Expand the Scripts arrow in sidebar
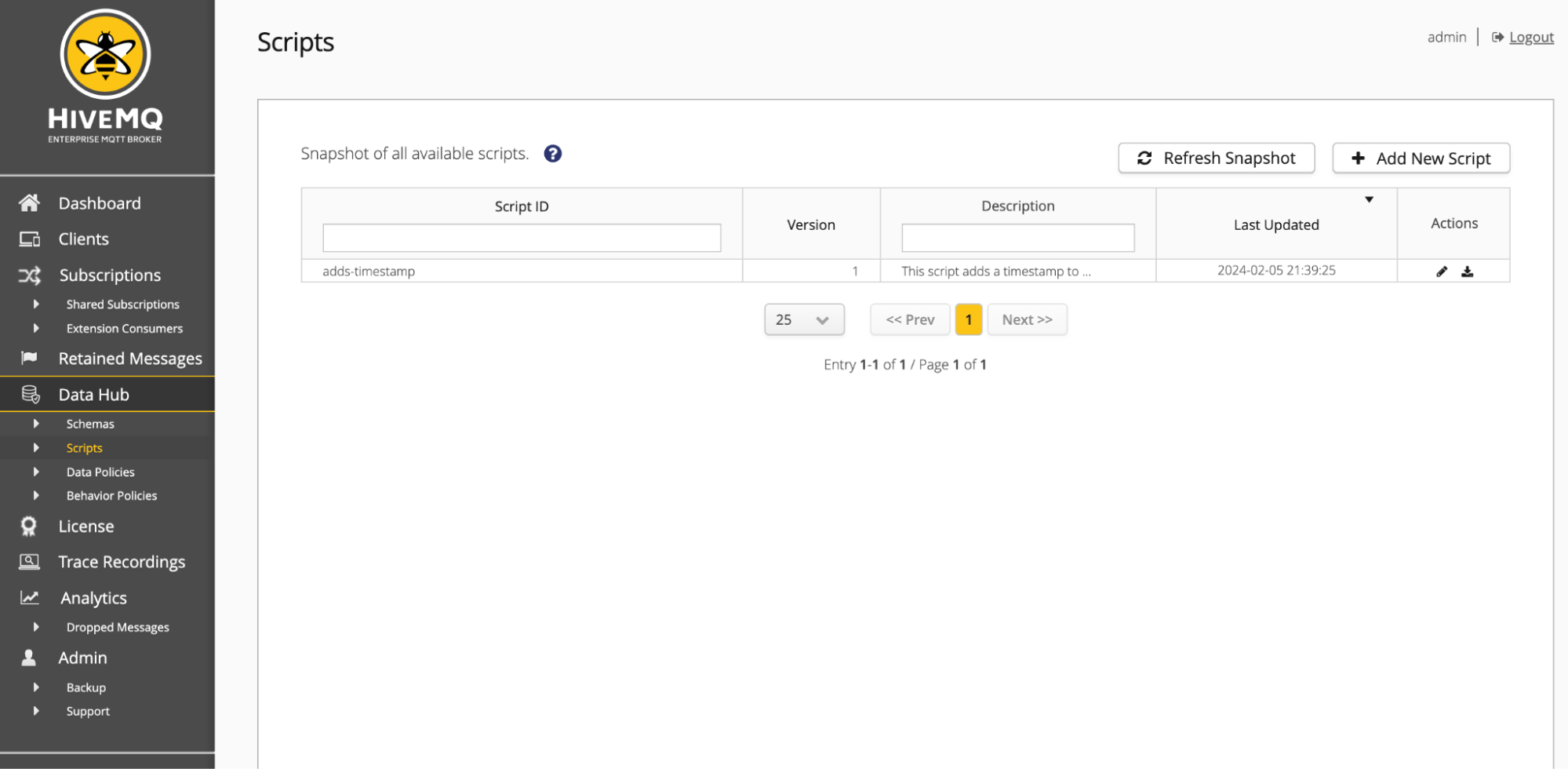 click(x=36, y=447)
